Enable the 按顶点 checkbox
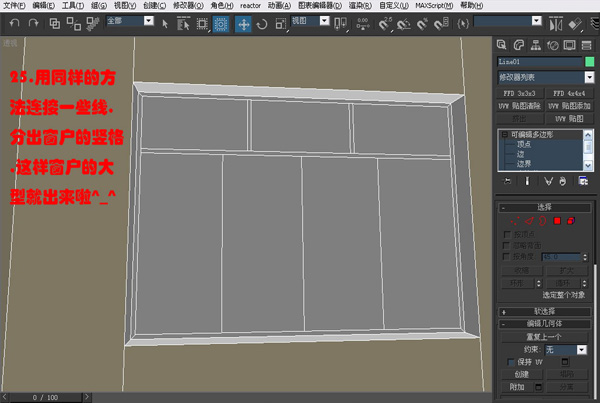Screen dimensions: 600x403 point(507,234)
